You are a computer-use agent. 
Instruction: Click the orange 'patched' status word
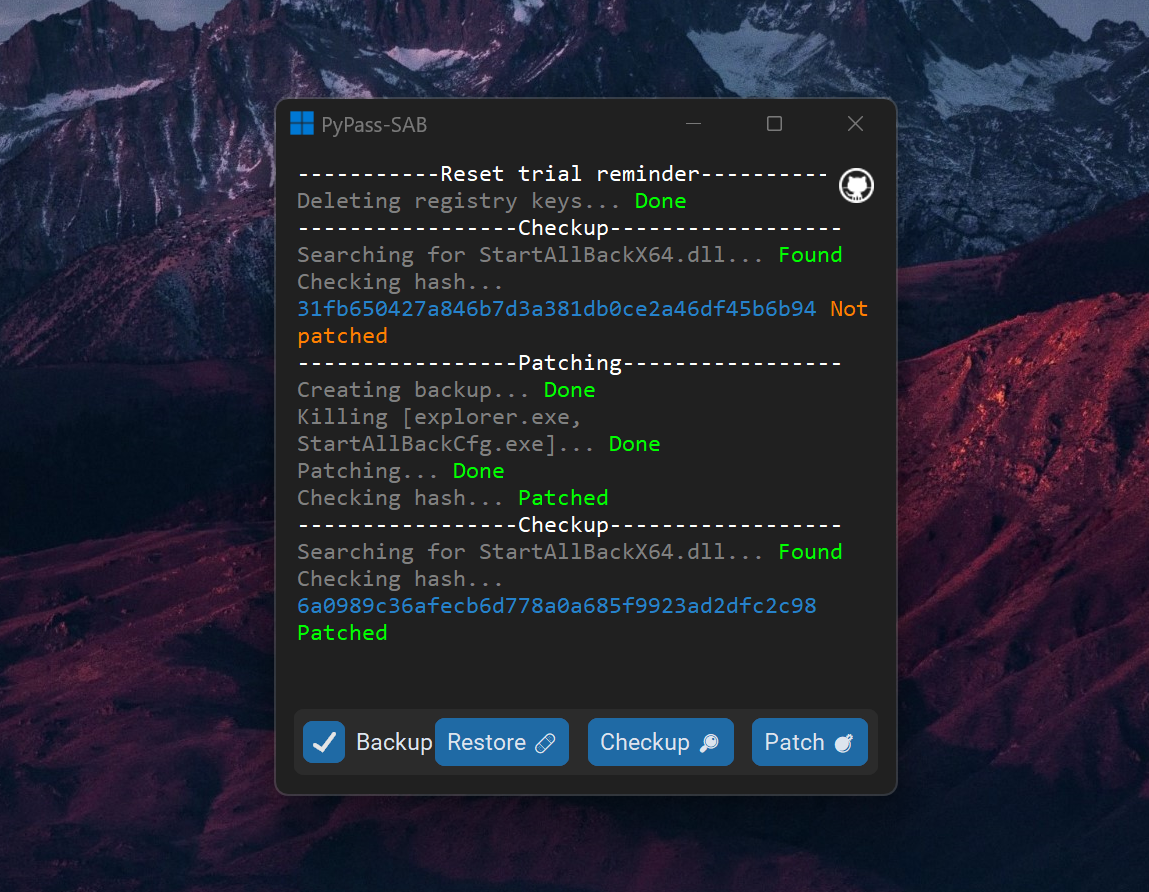342,336
